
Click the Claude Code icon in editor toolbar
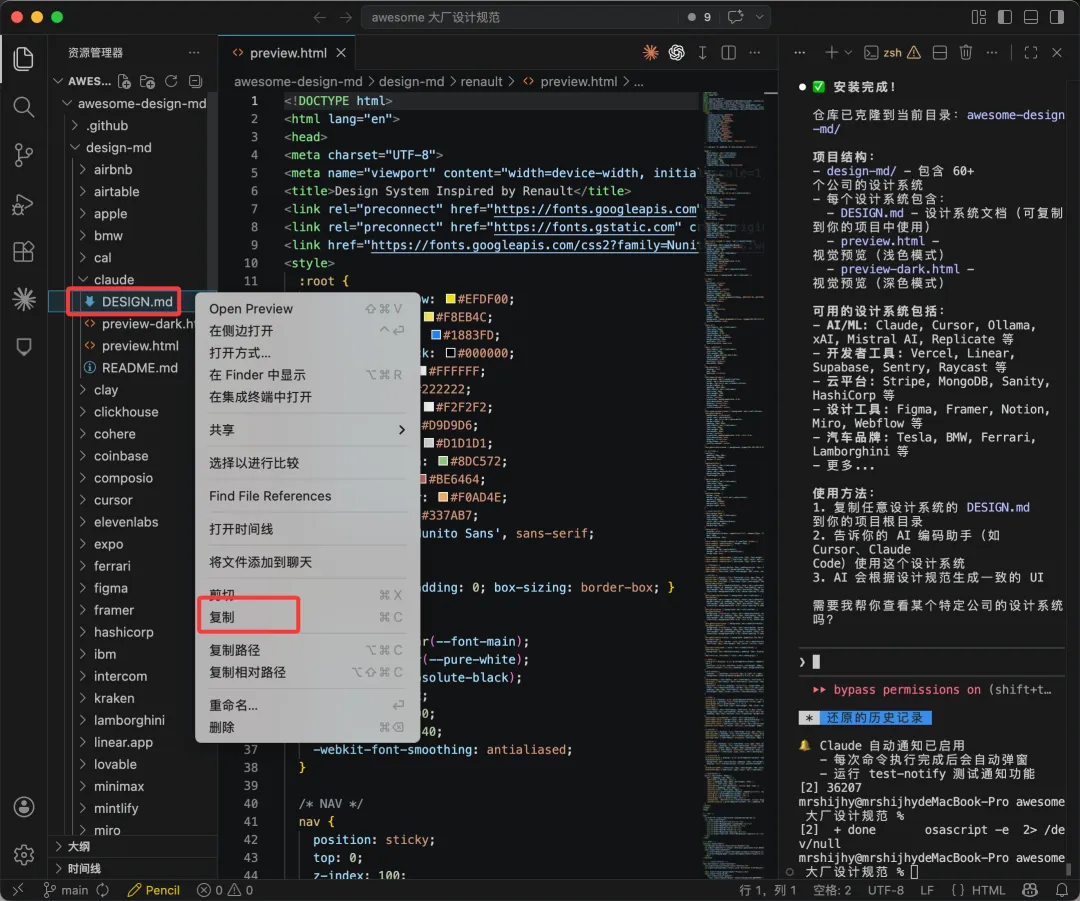tap(650, 52)
